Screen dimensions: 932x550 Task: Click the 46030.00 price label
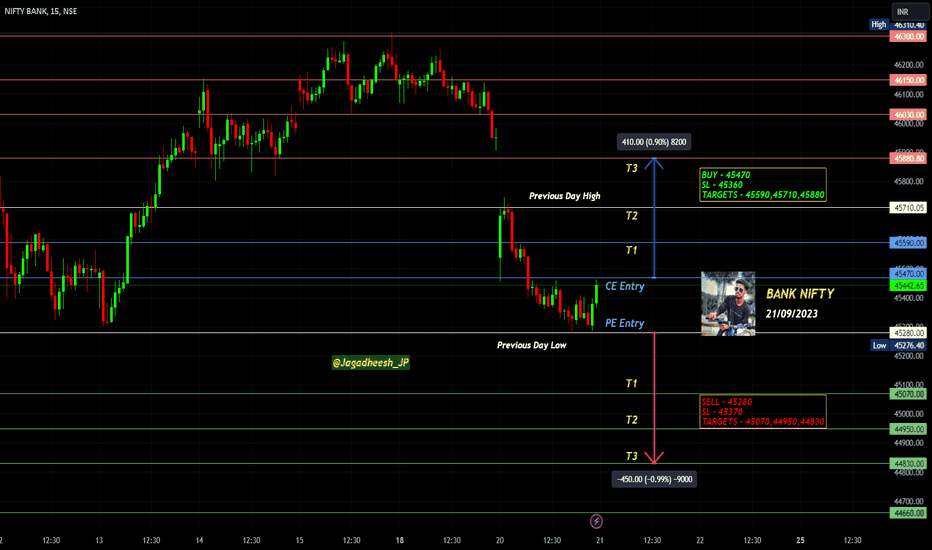[908, 114]
